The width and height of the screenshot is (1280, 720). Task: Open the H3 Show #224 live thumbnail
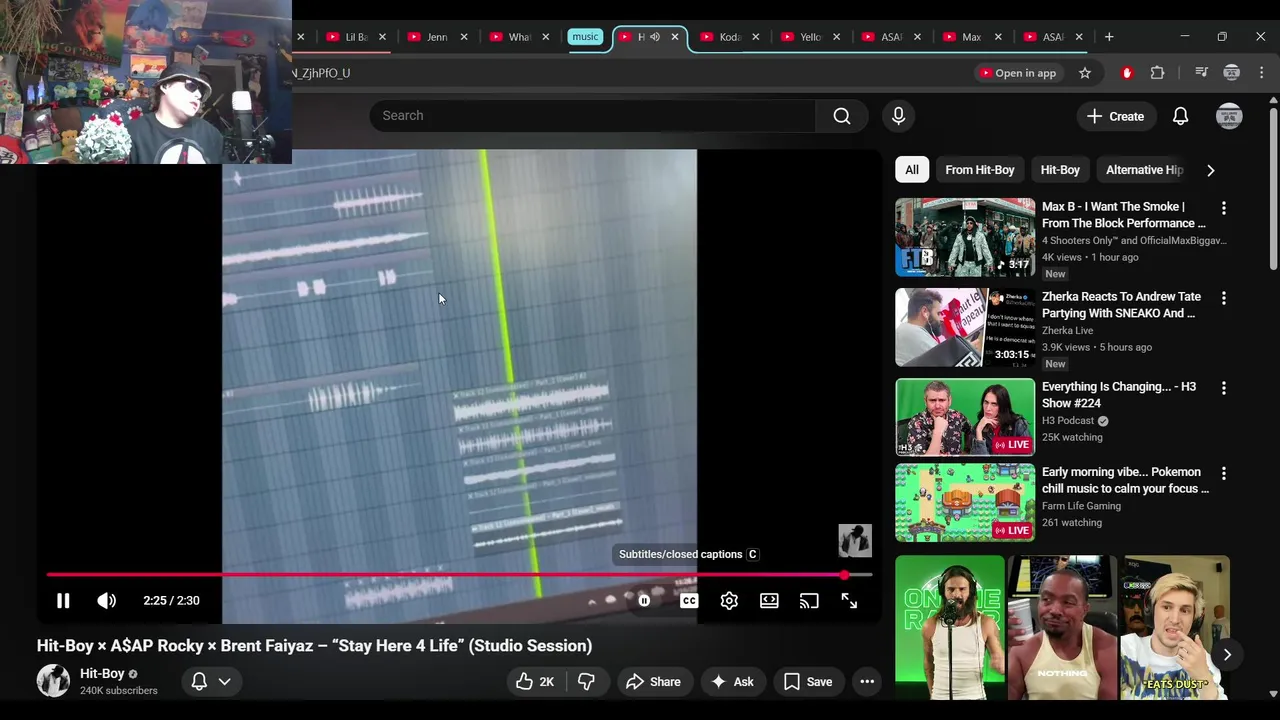(x=965, y=417)
